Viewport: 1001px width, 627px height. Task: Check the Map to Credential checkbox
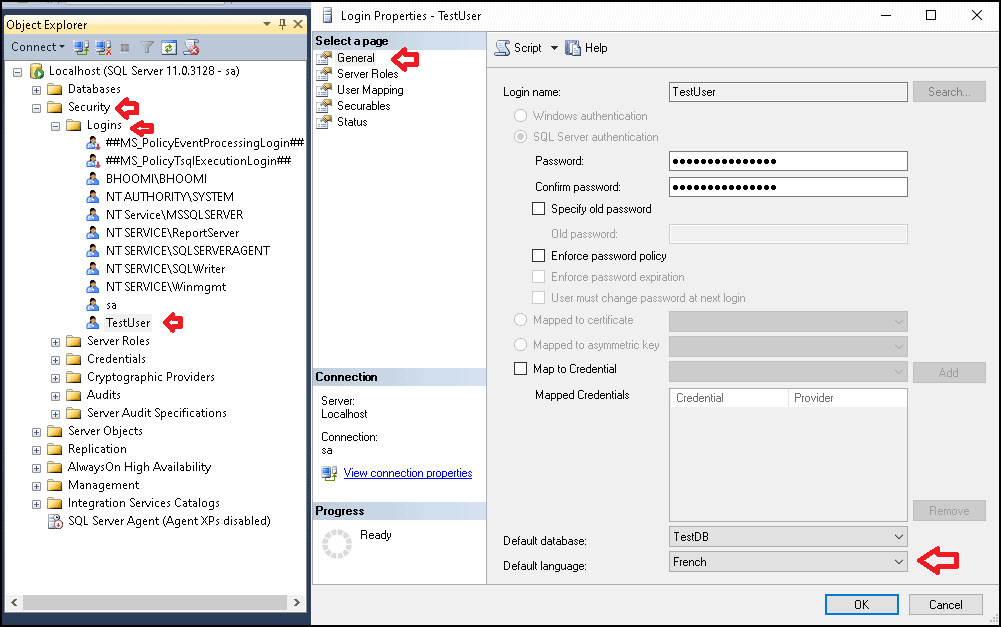point(520,369)
